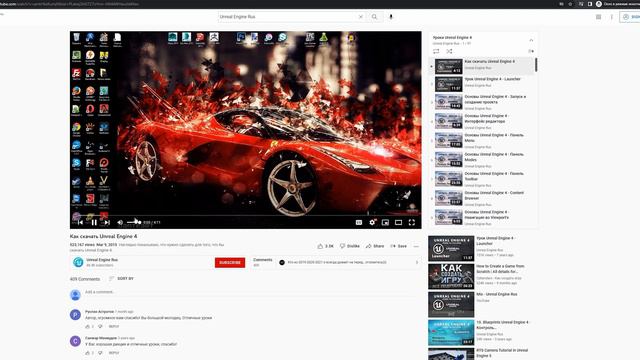Pause the video with the pause button
The width and height of the screenshot is (640, 360).
pyautogui.click(x=94, y=222)
